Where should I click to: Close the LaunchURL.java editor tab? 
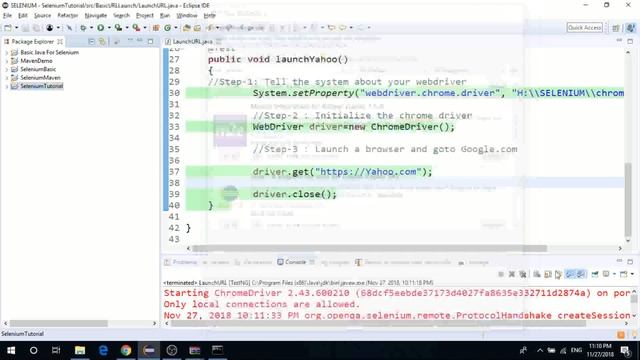click(x=218, y=42)
